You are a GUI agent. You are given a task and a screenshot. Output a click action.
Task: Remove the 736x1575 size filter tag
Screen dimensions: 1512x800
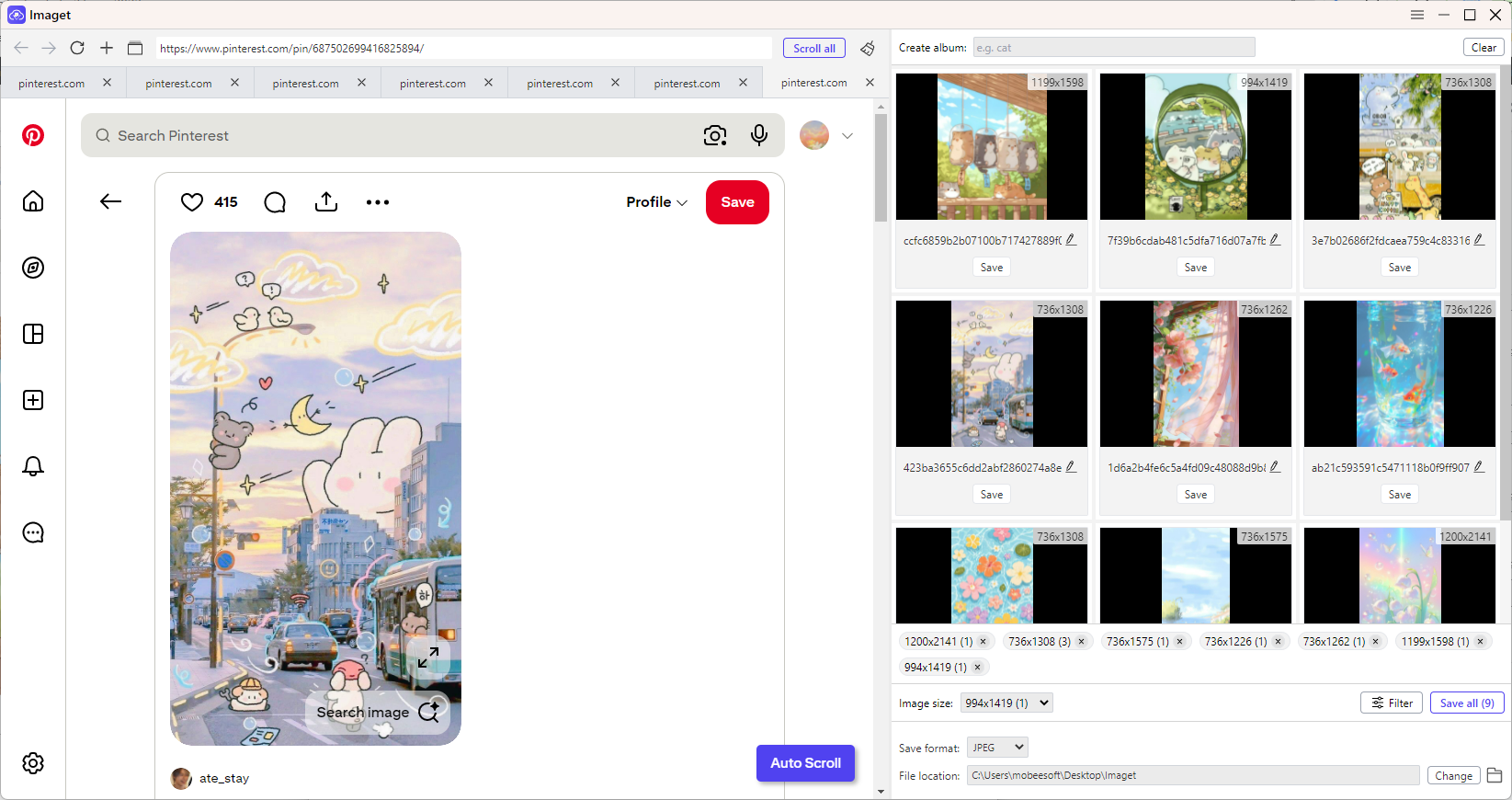click(1180, 642)
